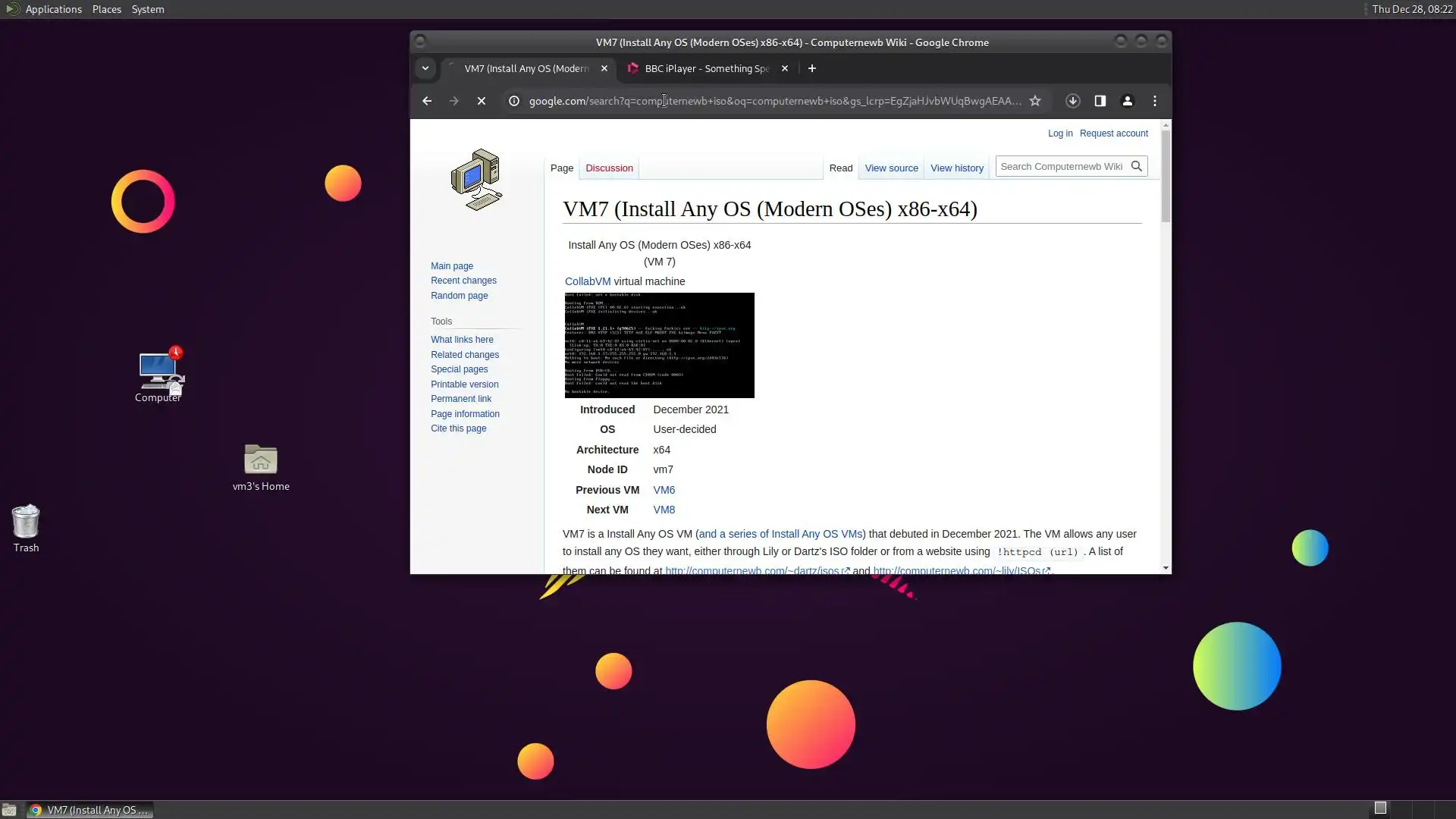
Task: Open View history link
Action: pos(956,168)
